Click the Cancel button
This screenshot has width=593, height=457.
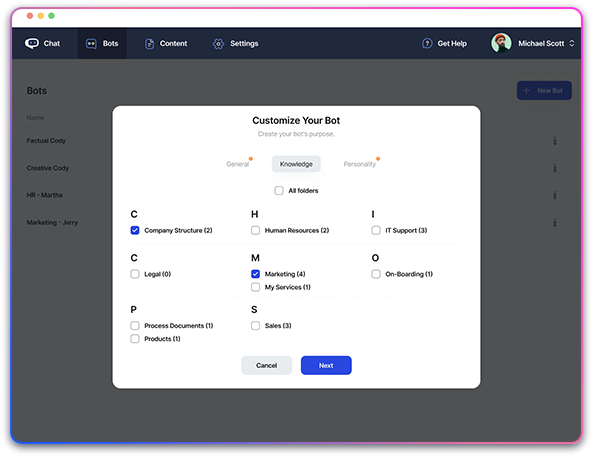click(x=266, y=365)
